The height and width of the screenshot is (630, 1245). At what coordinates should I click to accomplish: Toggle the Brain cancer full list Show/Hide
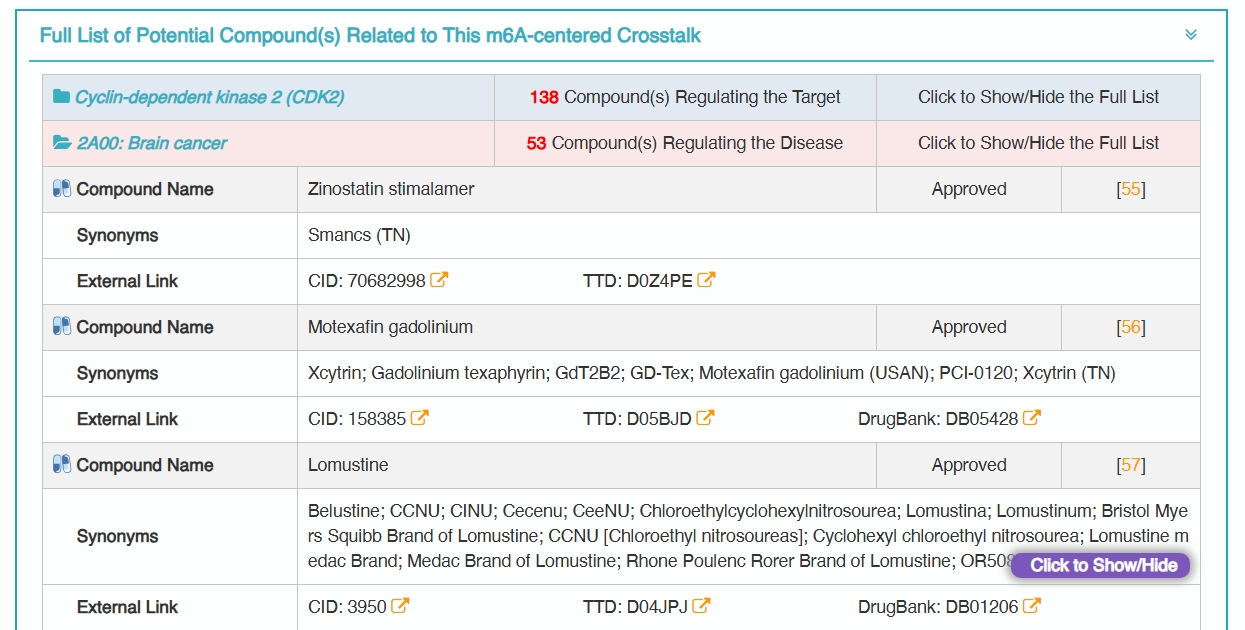tap(1038, 143)
